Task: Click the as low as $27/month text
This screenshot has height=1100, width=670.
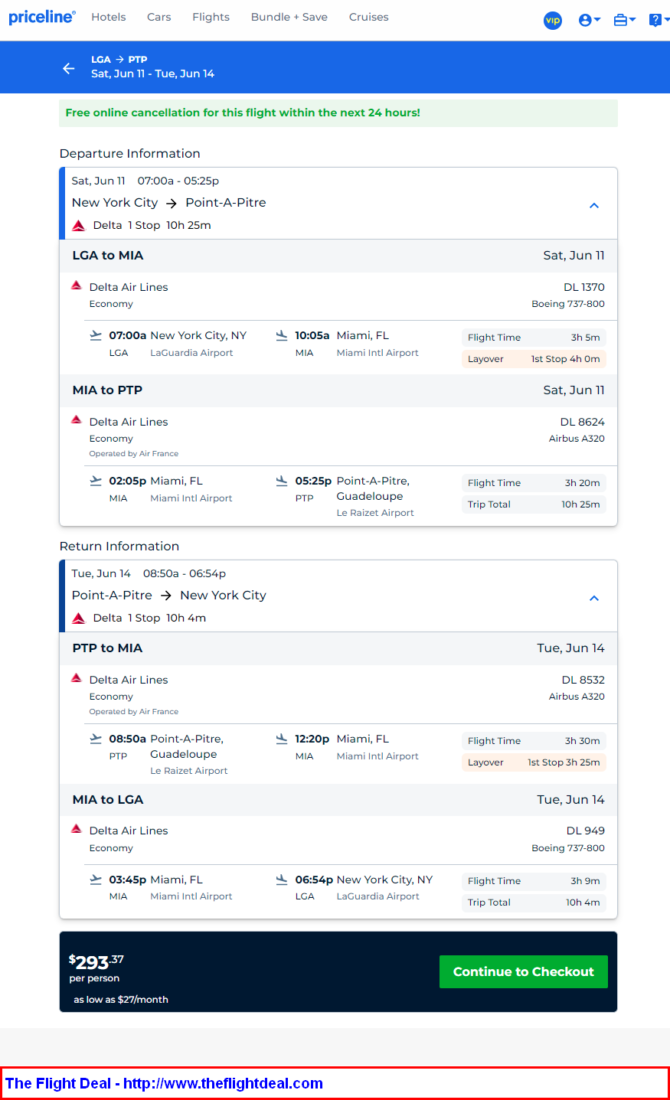Action: tap(121, 999)
